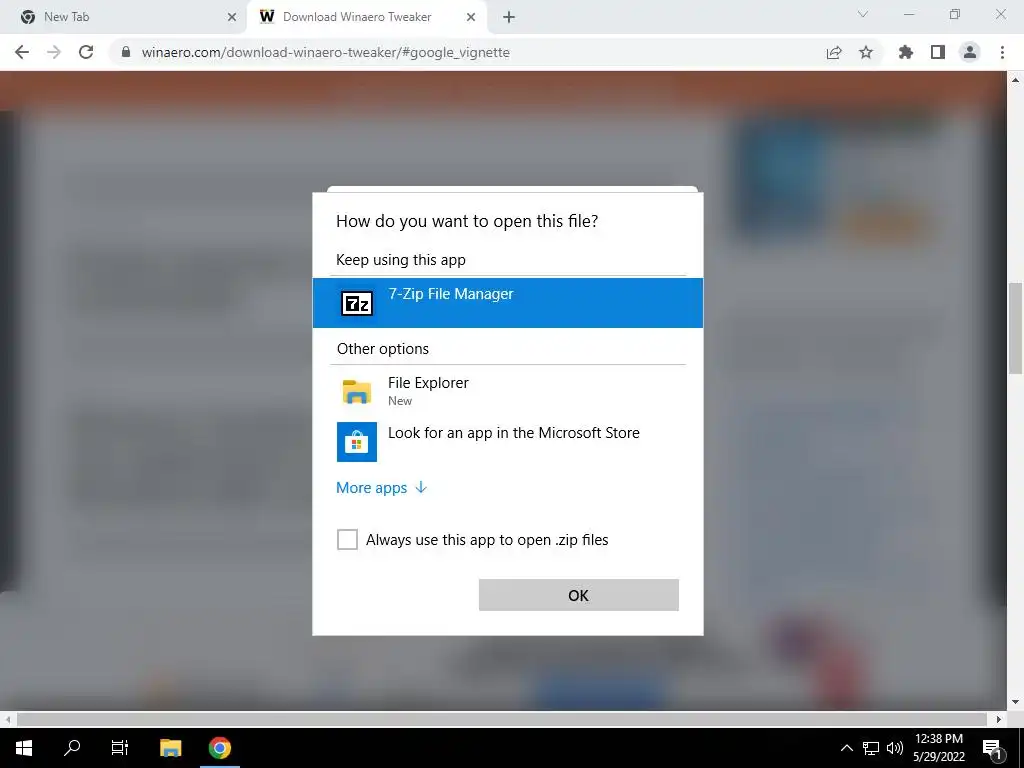Screen dimensions: 1024x768
Task: Open Chrome three-dot menu
Action: pos(1002,52)
